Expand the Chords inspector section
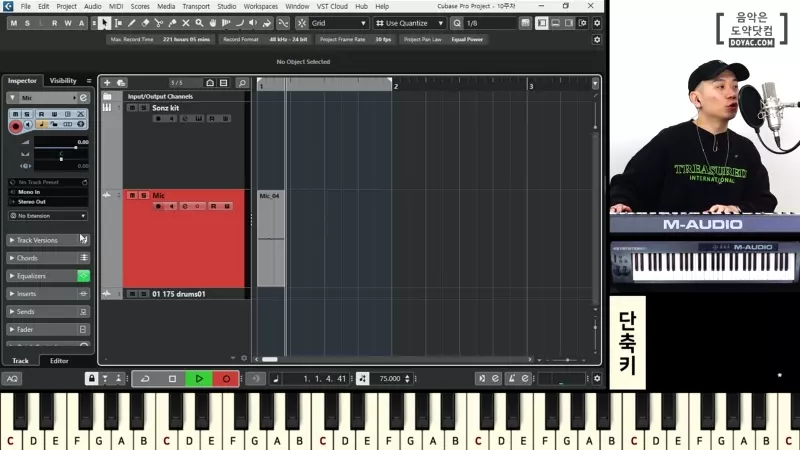800x450 pixels. [x=48, y=258]
